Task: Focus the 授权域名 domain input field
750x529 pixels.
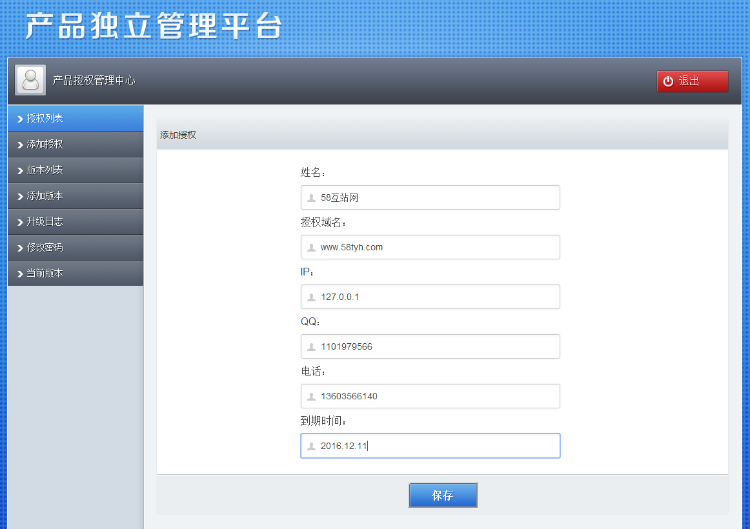Action: 430,247
